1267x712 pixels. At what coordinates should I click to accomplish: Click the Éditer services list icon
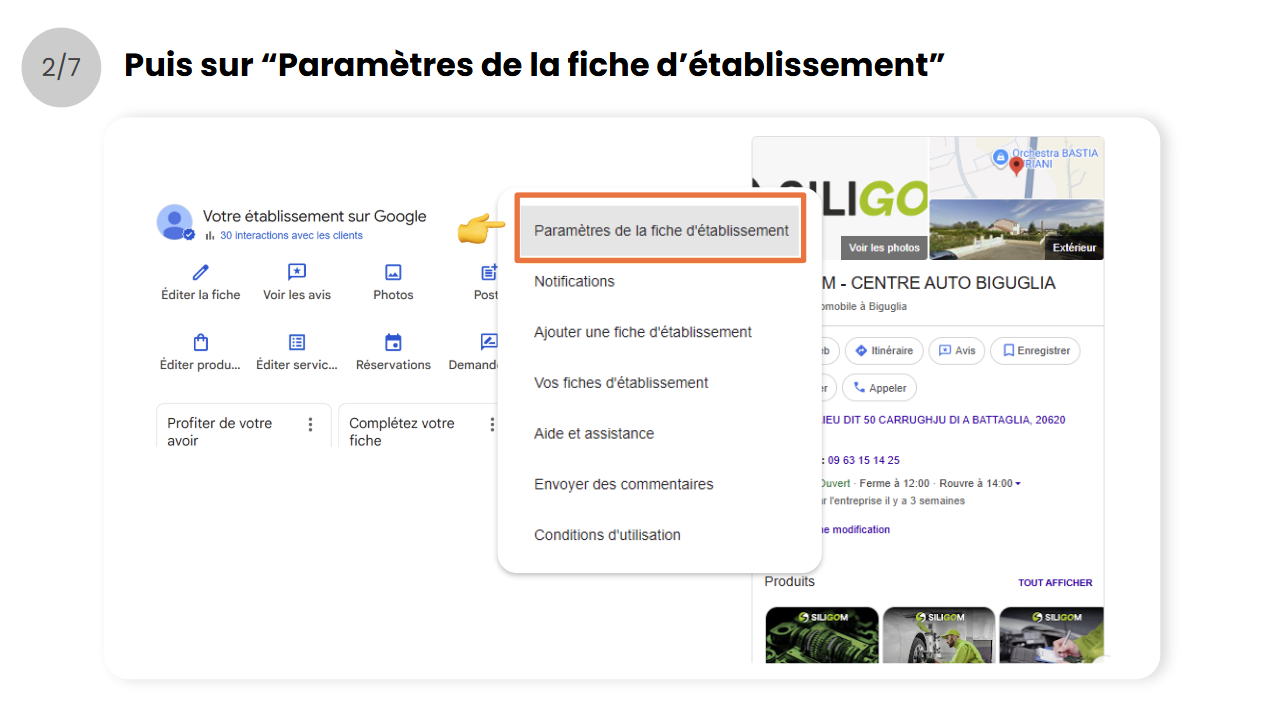tap(297, 342)
